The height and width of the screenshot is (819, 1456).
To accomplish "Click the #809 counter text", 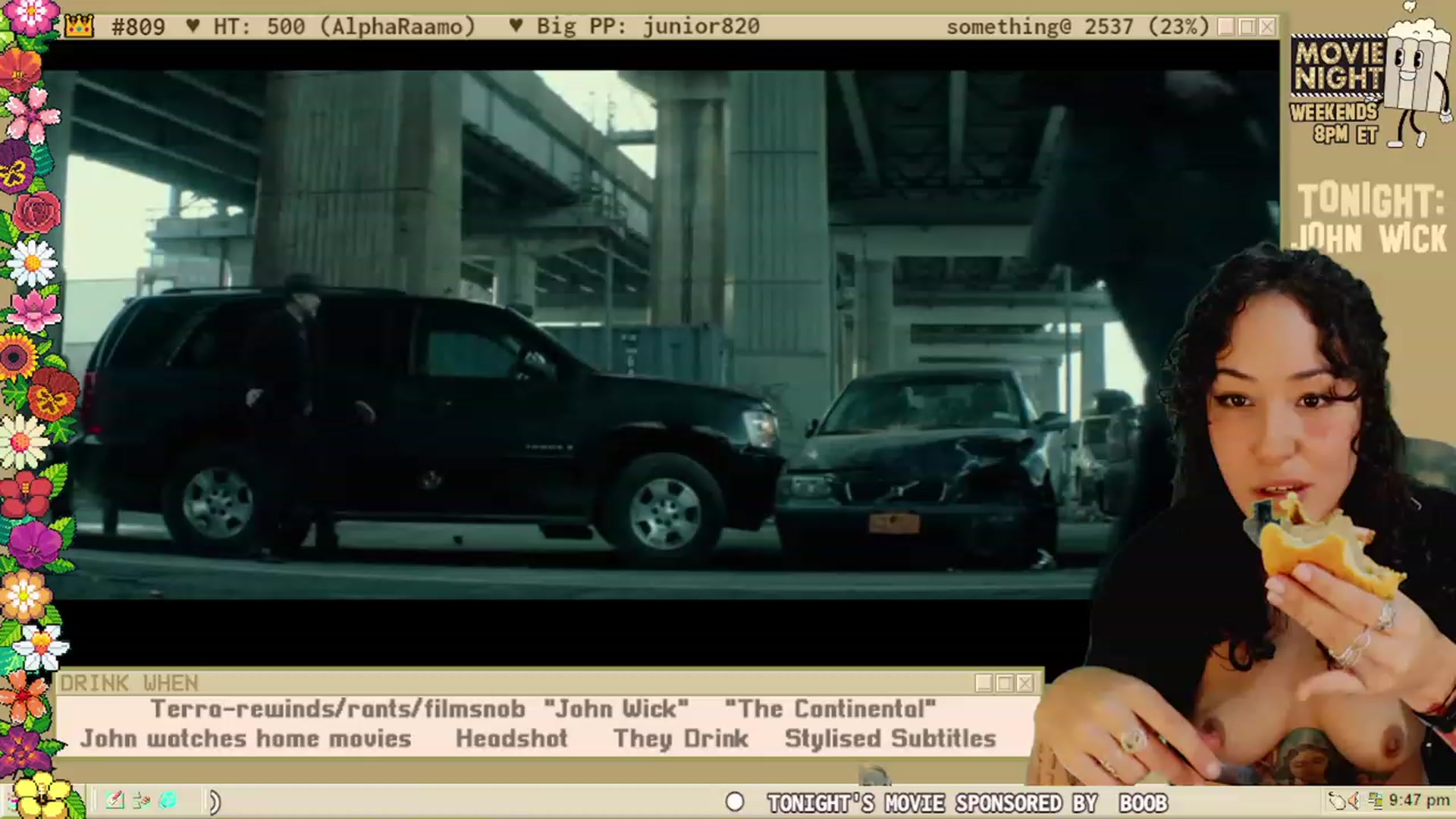I will (x=138, y=27).
